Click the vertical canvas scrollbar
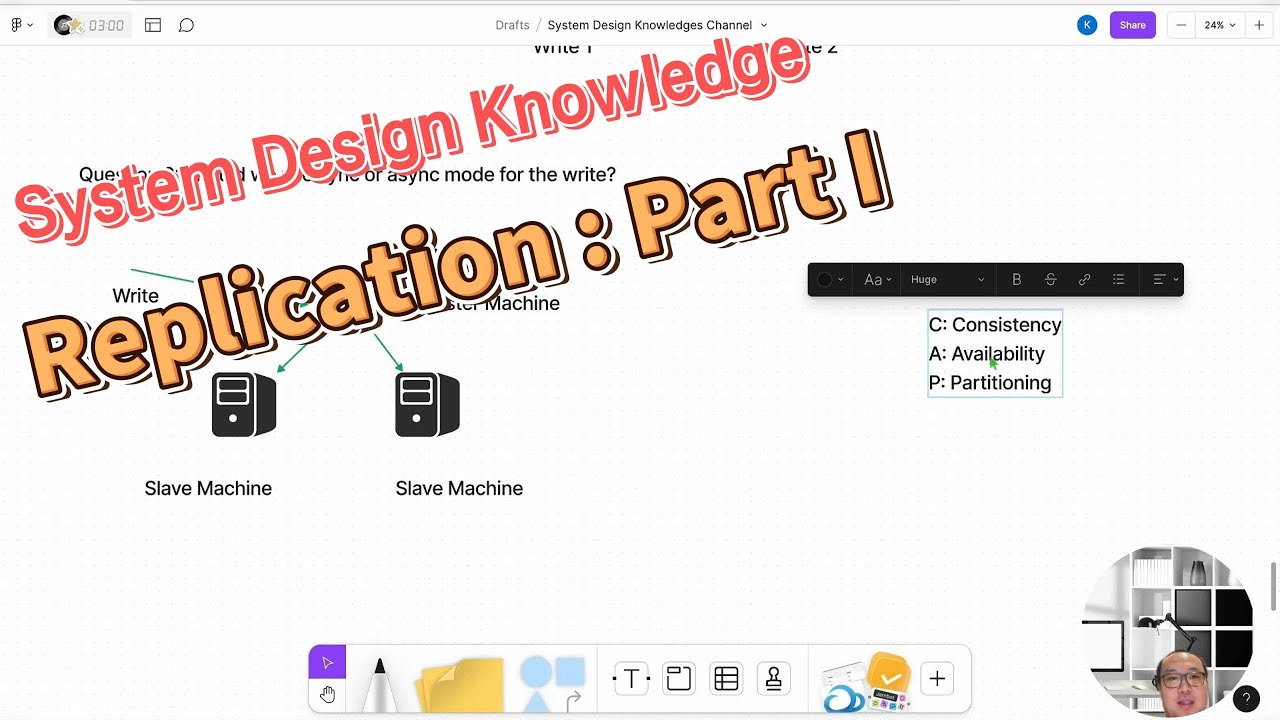 [x=1274, y=585]
